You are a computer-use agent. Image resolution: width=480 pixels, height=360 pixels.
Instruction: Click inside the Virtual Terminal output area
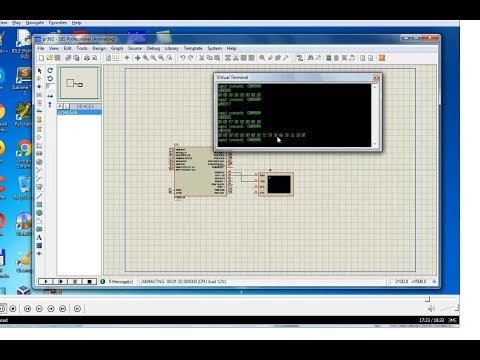coord(294,115)
